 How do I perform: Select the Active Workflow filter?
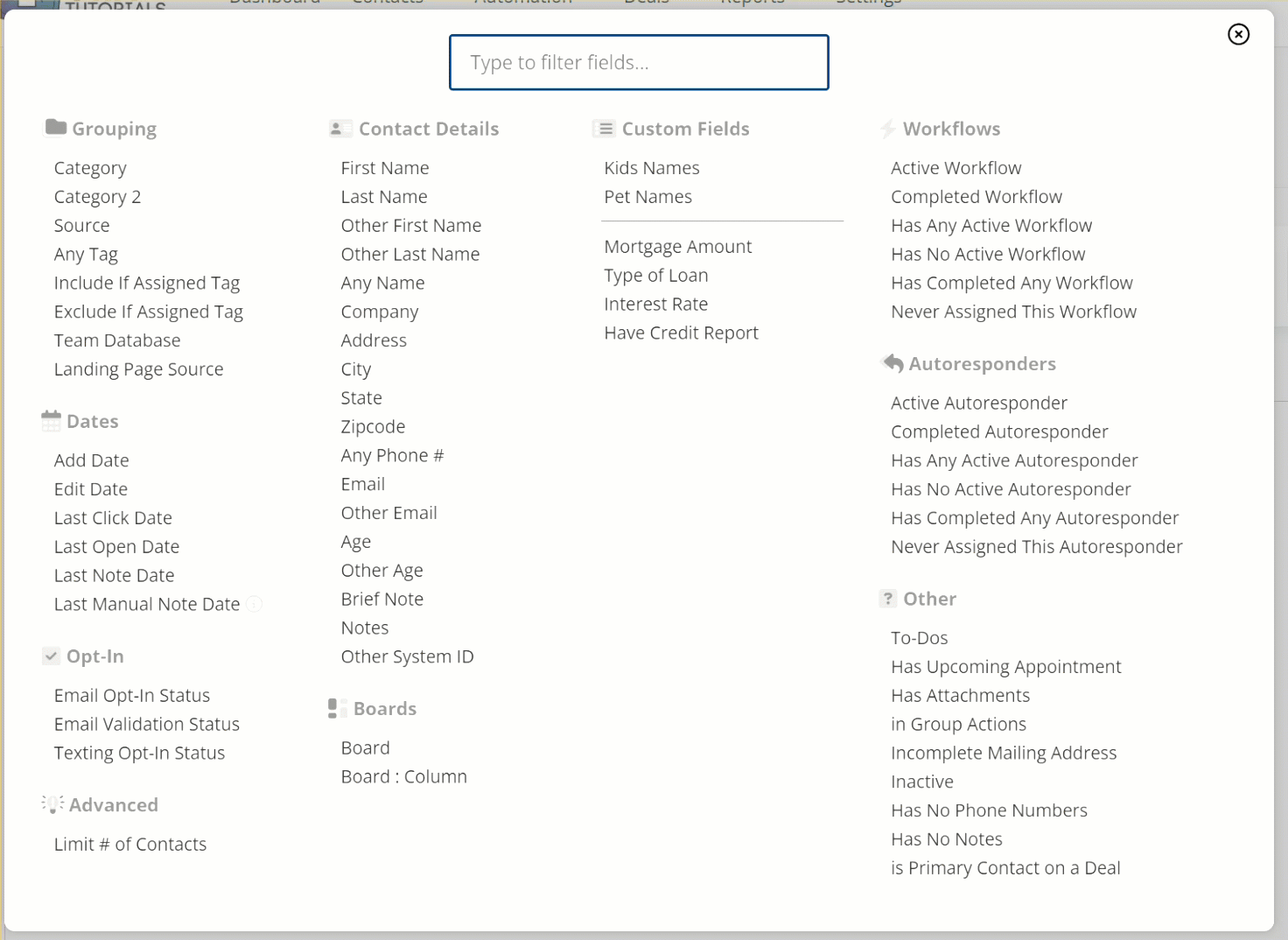coord(956,168)
